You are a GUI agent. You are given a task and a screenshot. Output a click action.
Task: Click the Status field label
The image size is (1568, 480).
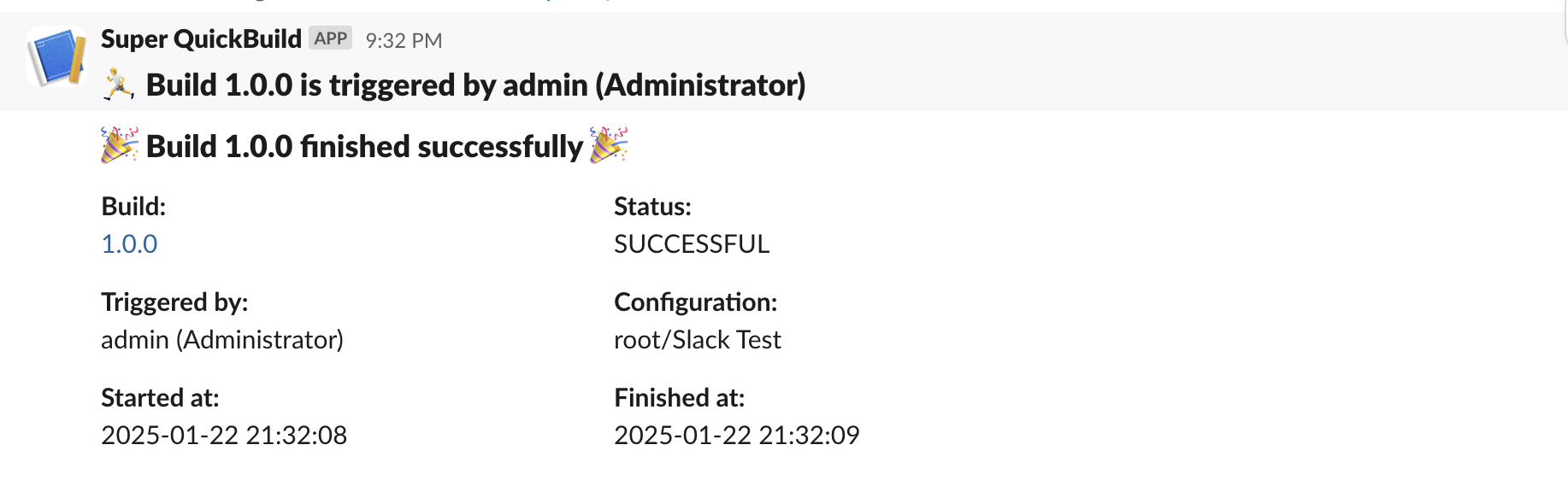coord(652,207)
